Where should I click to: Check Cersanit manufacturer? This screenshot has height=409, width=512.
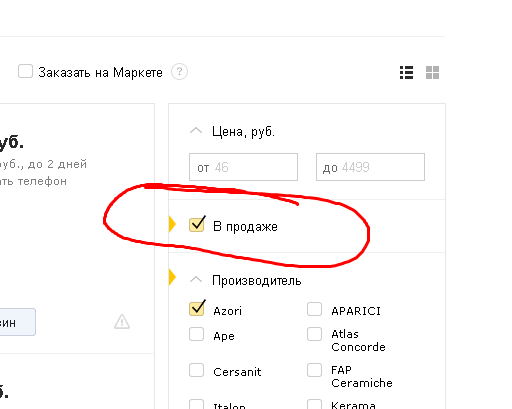[196, 370]
